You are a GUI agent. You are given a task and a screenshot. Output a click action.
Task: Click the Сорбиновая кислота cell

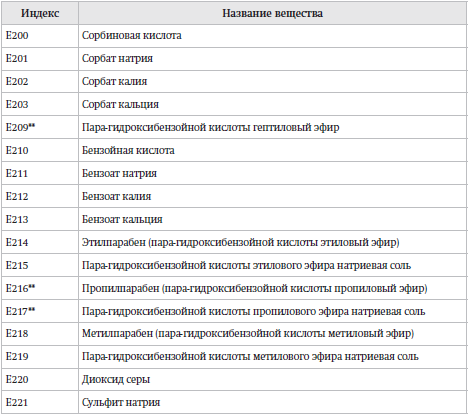point(272,36)
